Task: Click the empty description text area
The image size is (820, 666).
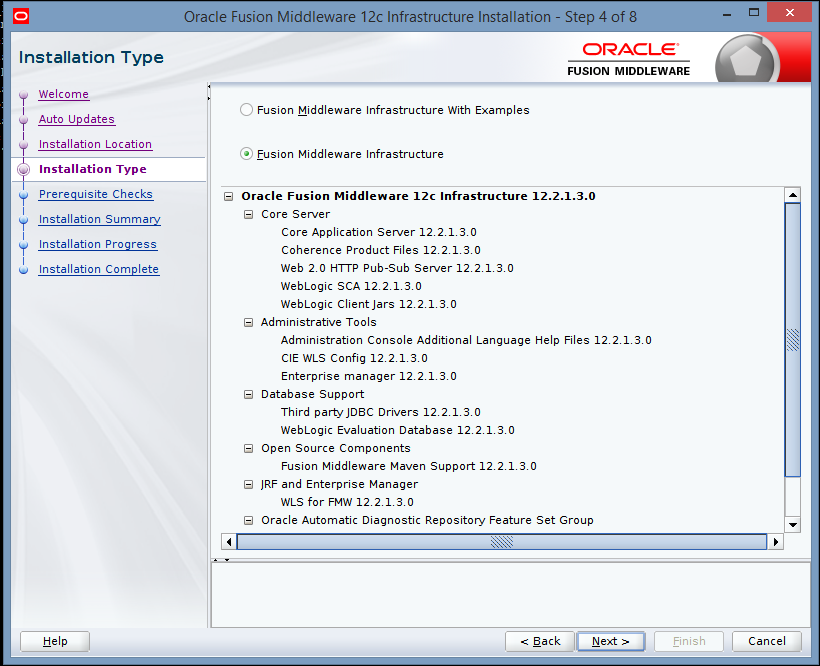Action: click(511, 595)
